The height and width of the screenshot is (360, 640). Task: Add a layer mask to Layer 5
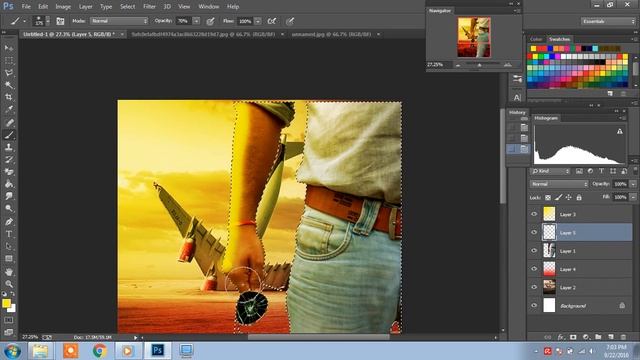(573, 337)
